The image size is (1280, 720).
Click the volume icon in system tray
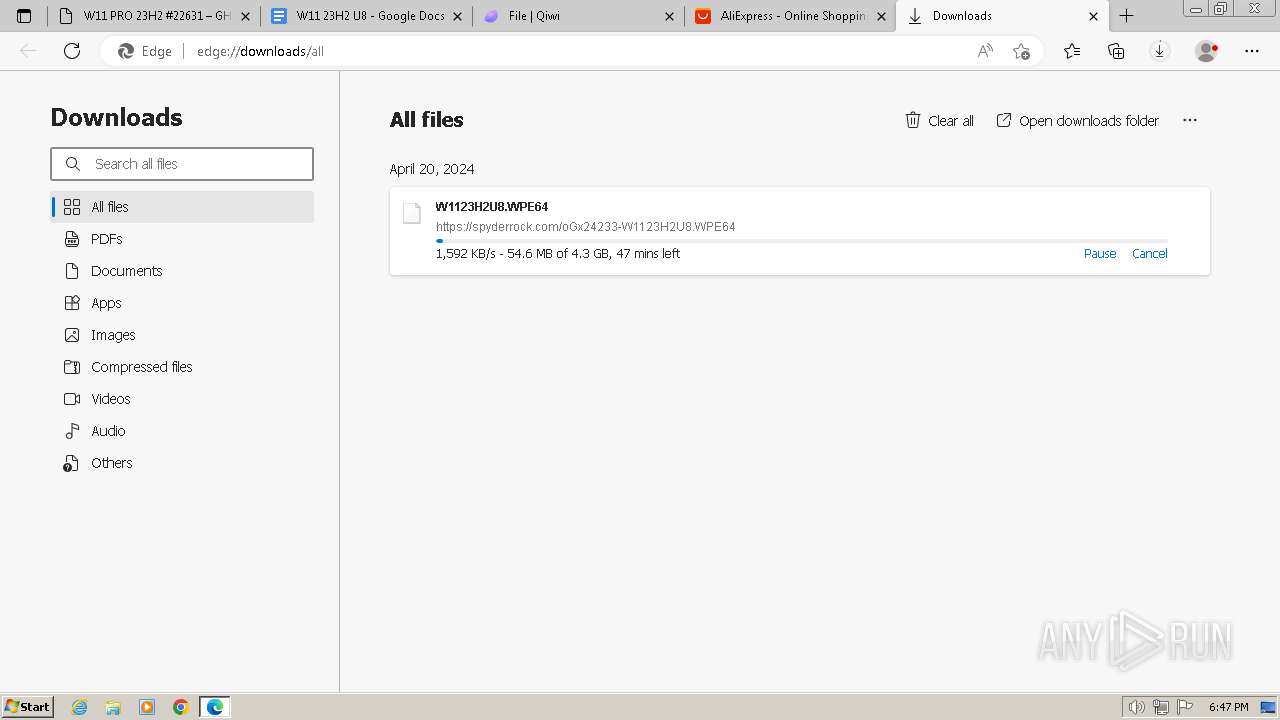(1137, 707)
